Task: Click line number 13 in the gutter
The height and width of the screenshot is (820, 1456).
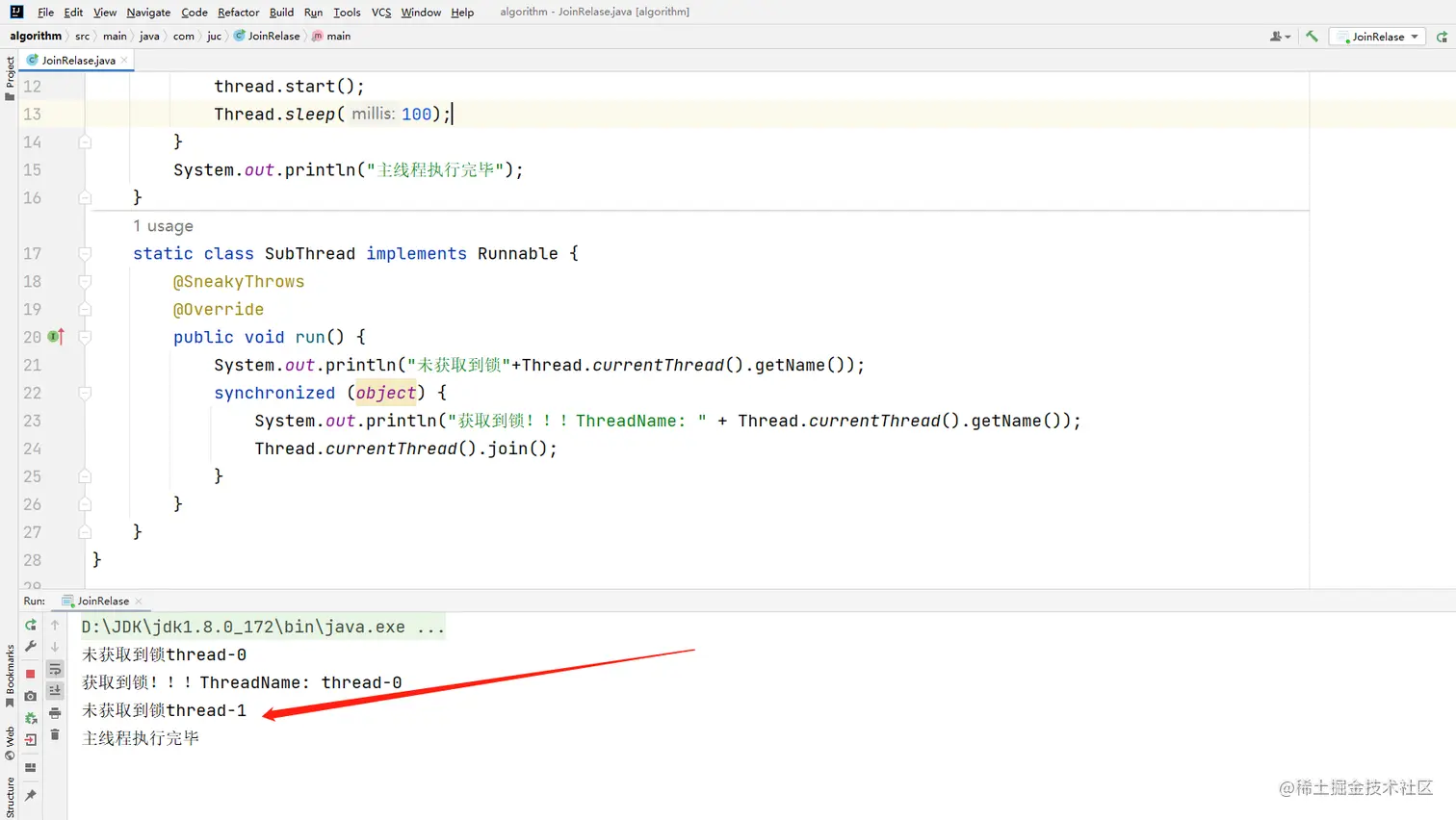Action: [32, 114]
